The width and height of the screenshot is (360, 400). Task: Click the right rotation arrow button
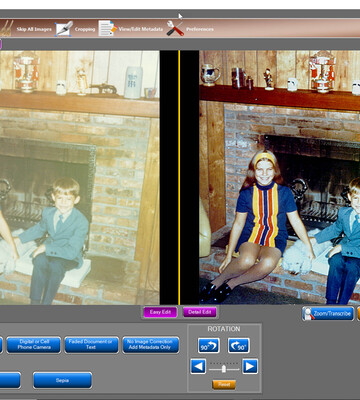point(250,367)
